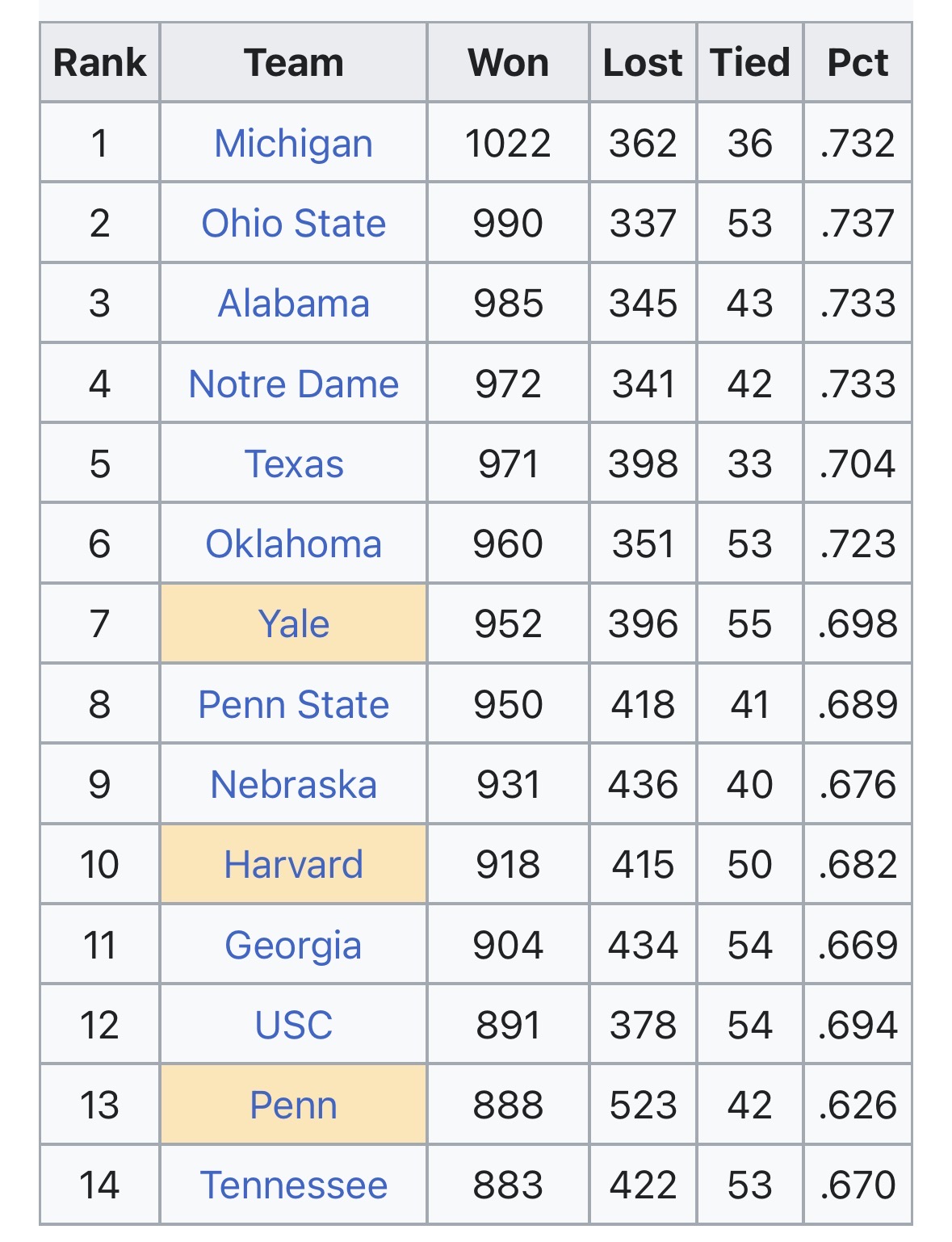This screenshot has height=1242, width=952.
Task: Click the Tied column header
Action: (750, 63)
